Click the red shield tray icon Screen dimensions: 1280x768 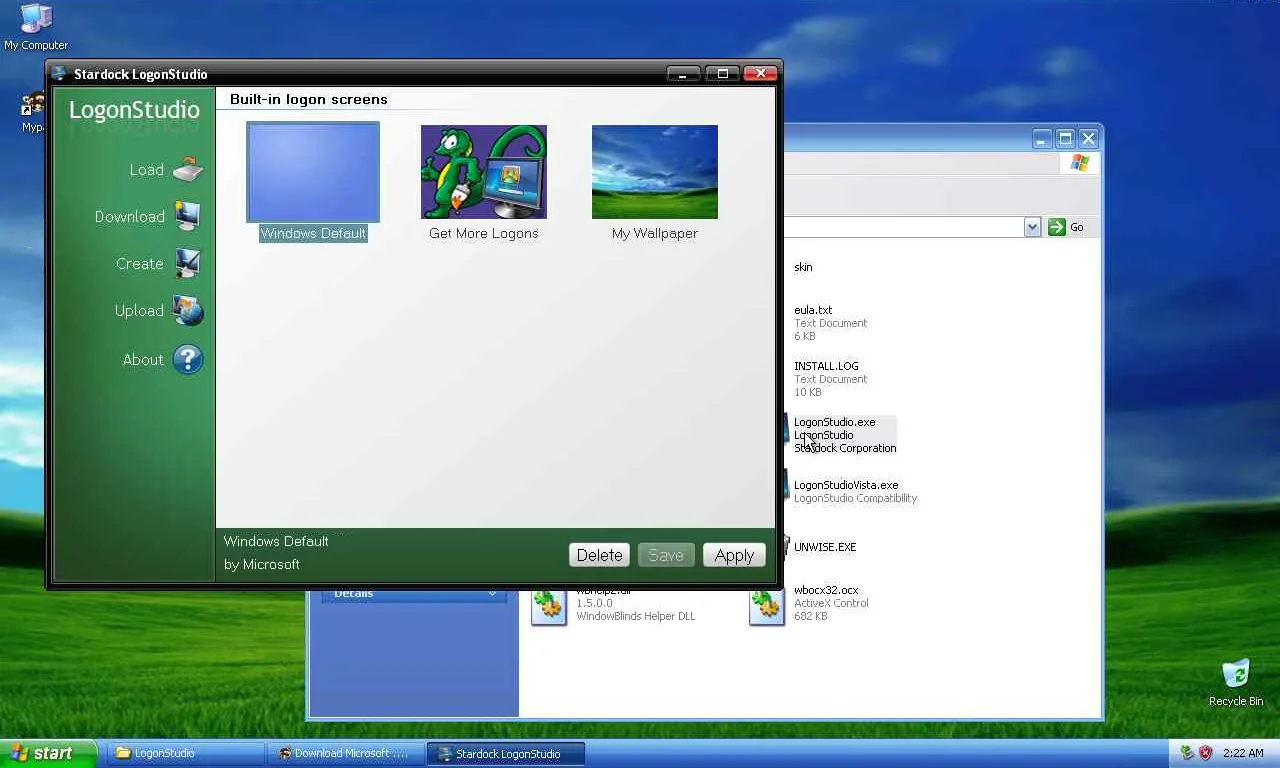1206,753
